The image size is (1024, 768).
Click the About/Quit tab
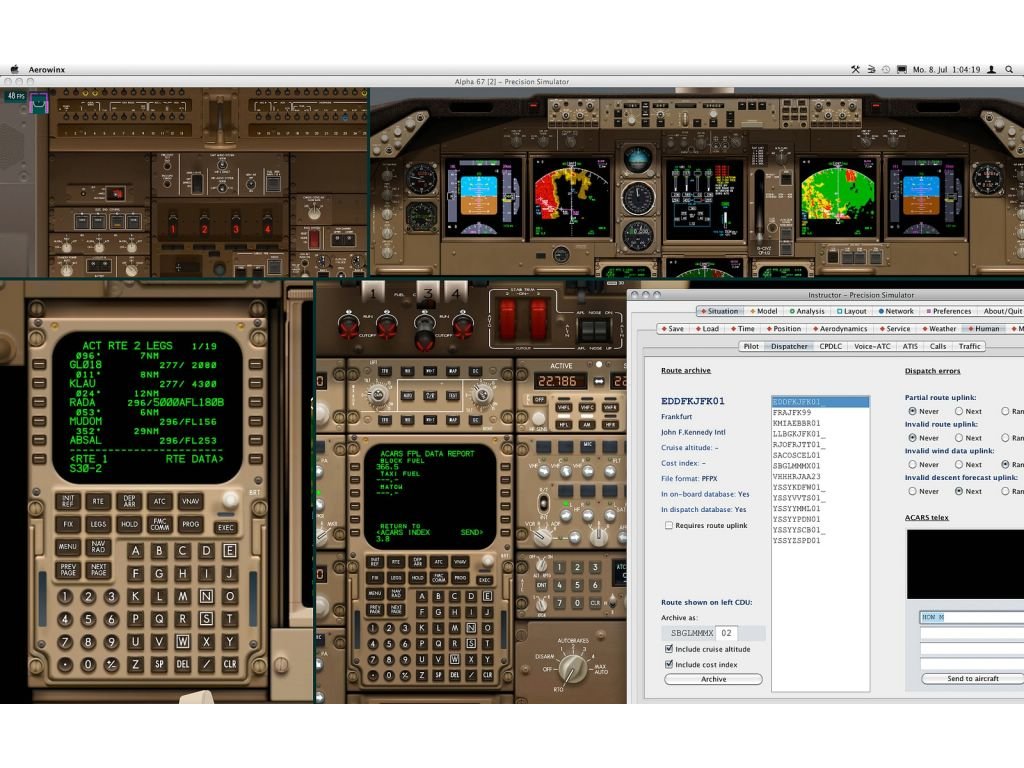(x=1002, y=312)
